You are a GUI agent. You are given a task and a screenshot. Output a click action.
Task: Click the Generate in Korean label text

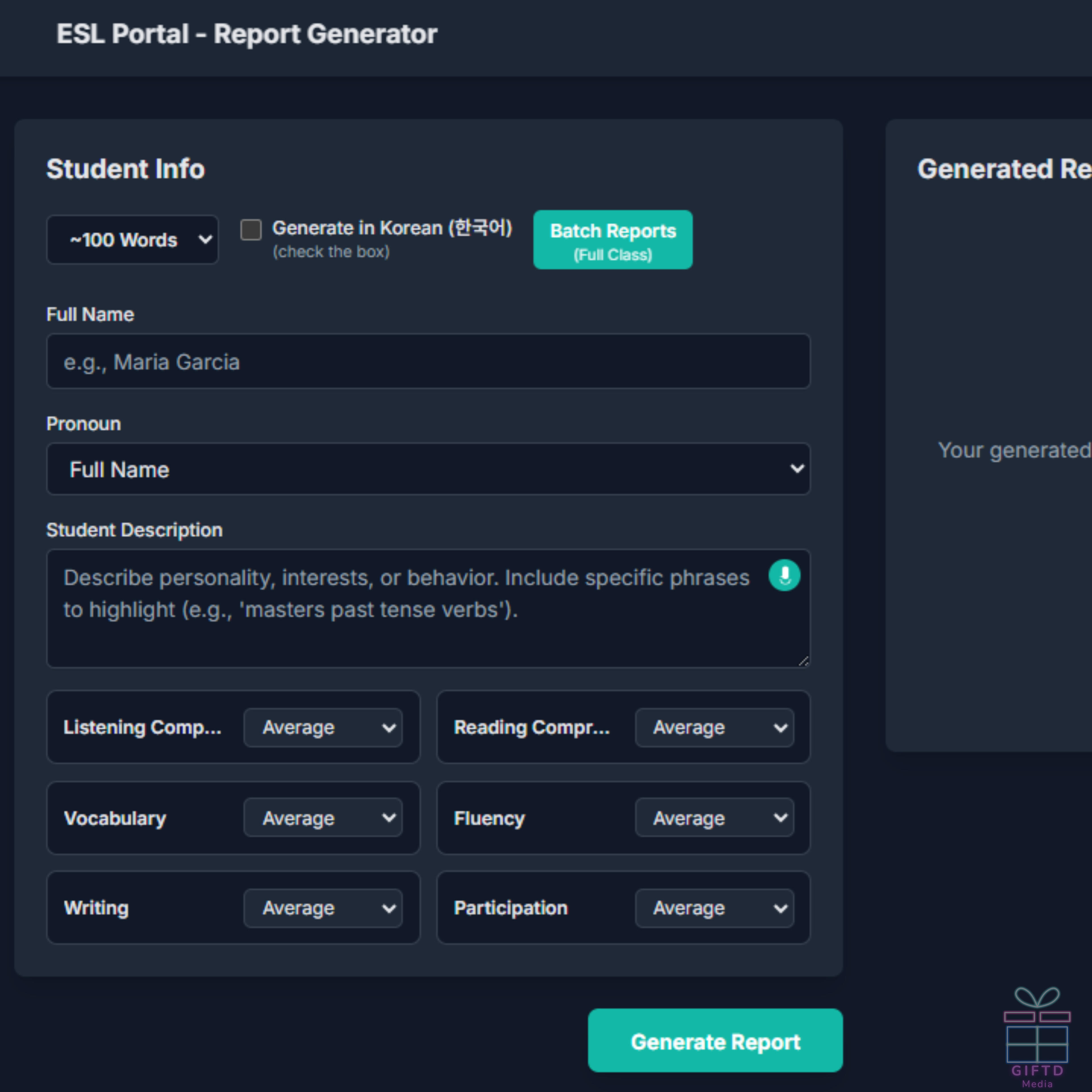point(392,228)
